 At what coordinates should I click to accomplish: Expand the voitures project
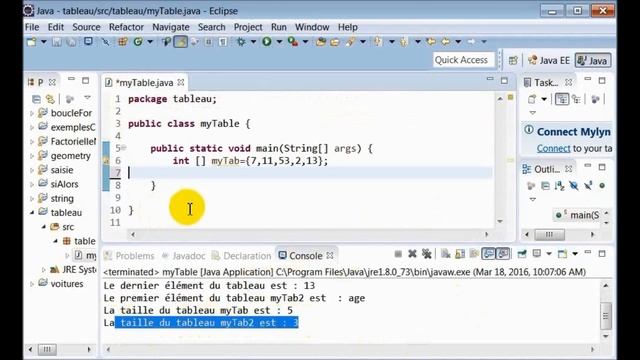click(32, 284)
